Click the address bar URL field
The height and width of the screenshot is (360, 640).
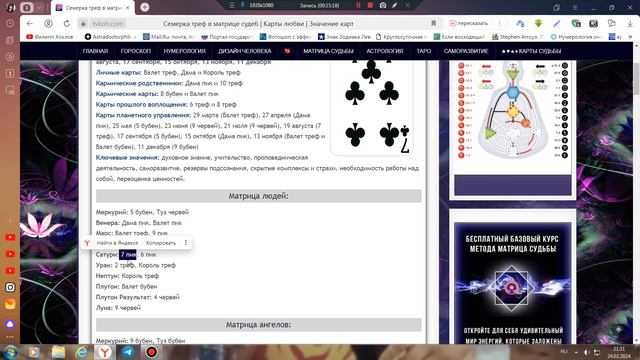point(257,24)
